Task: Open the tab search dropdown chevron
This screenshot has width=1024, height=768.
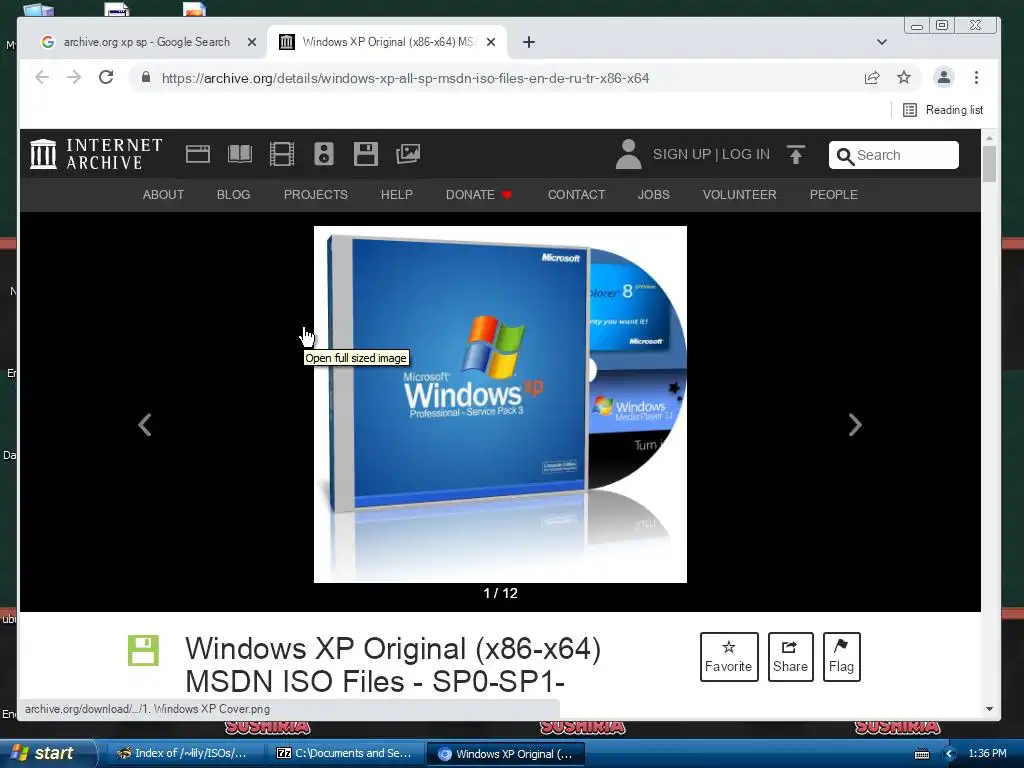Action: coord(882,42)
